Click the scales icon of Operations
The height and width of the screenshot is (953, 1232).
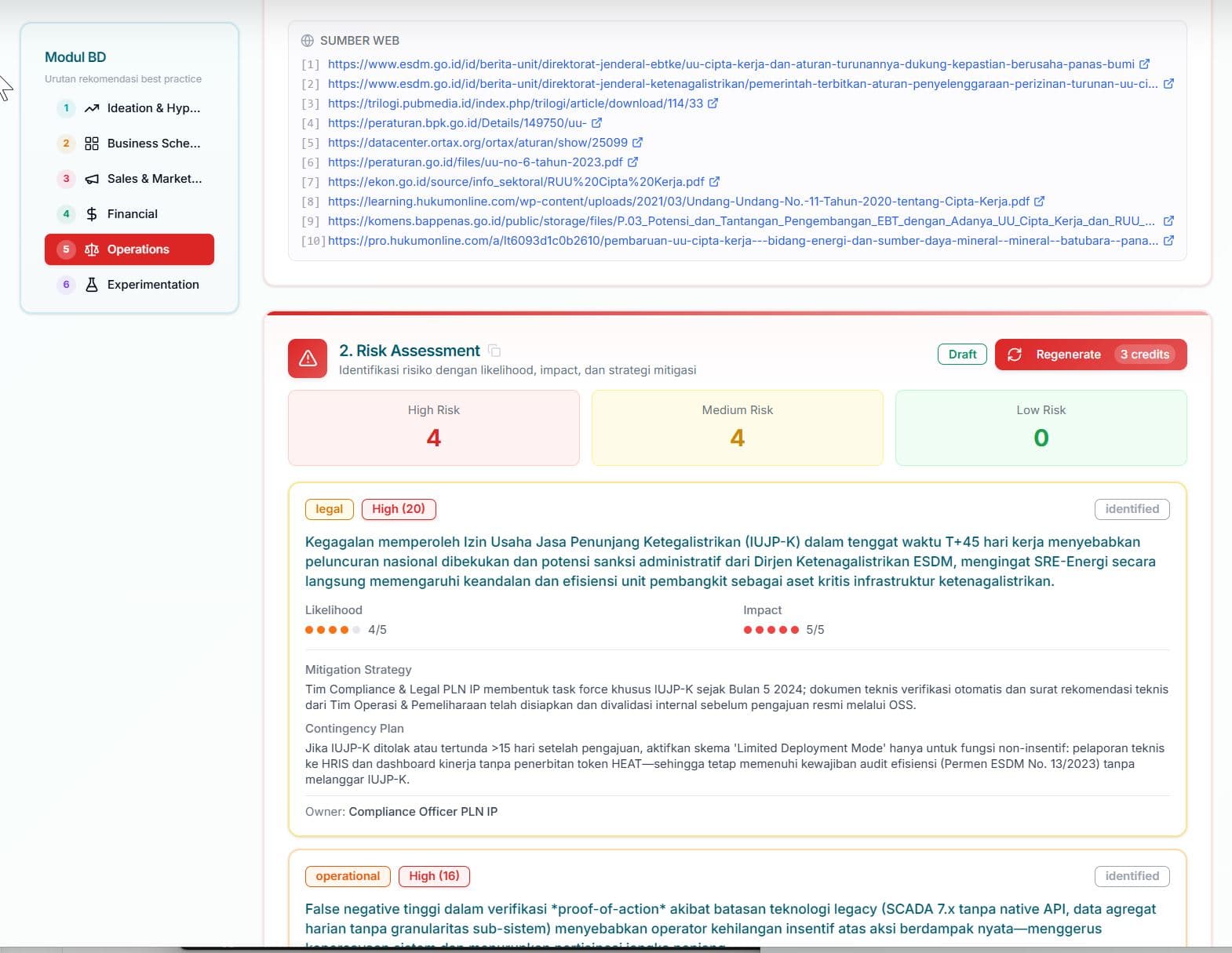[x=92, y=249]
